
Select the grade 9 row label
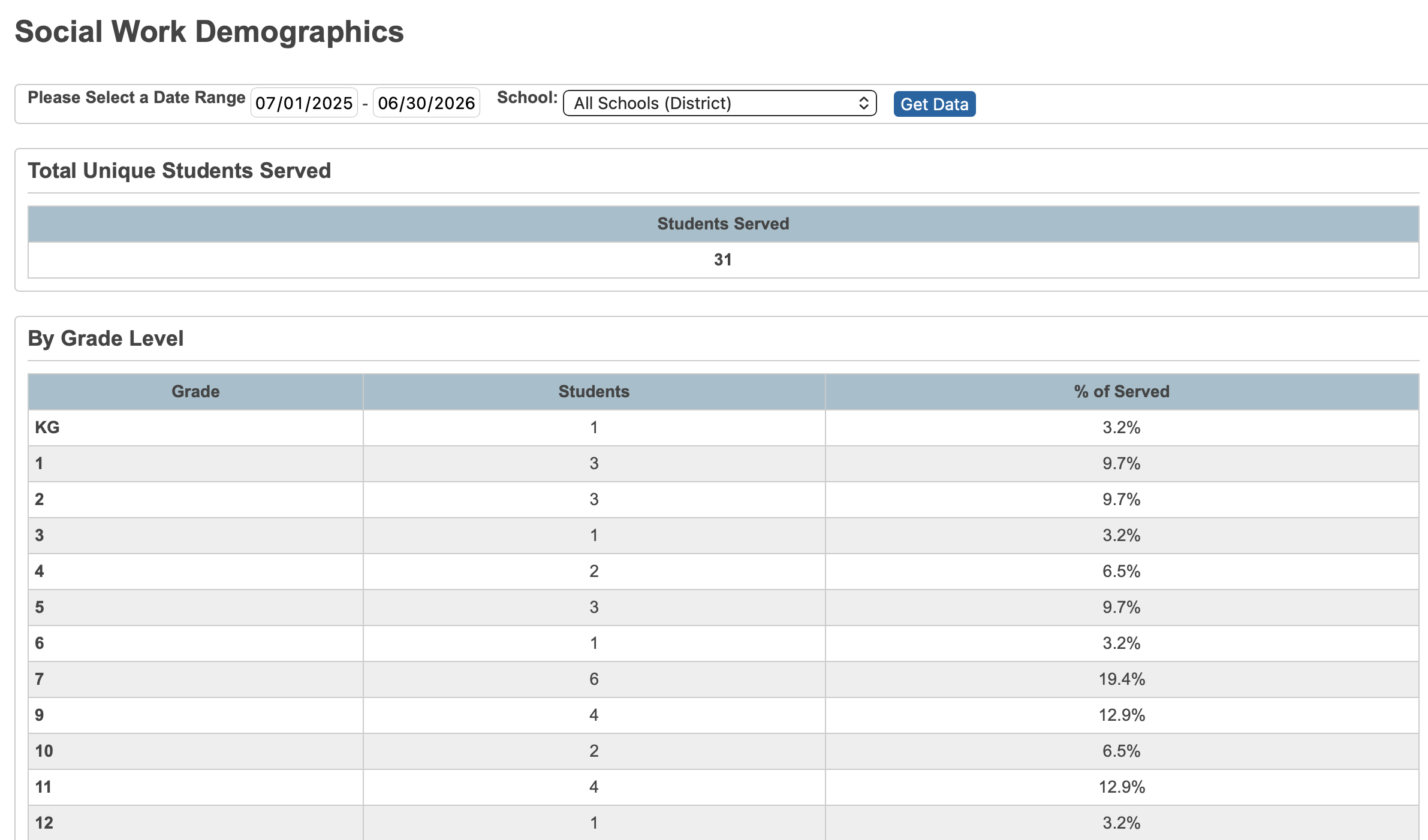click(x=40, y=715)
